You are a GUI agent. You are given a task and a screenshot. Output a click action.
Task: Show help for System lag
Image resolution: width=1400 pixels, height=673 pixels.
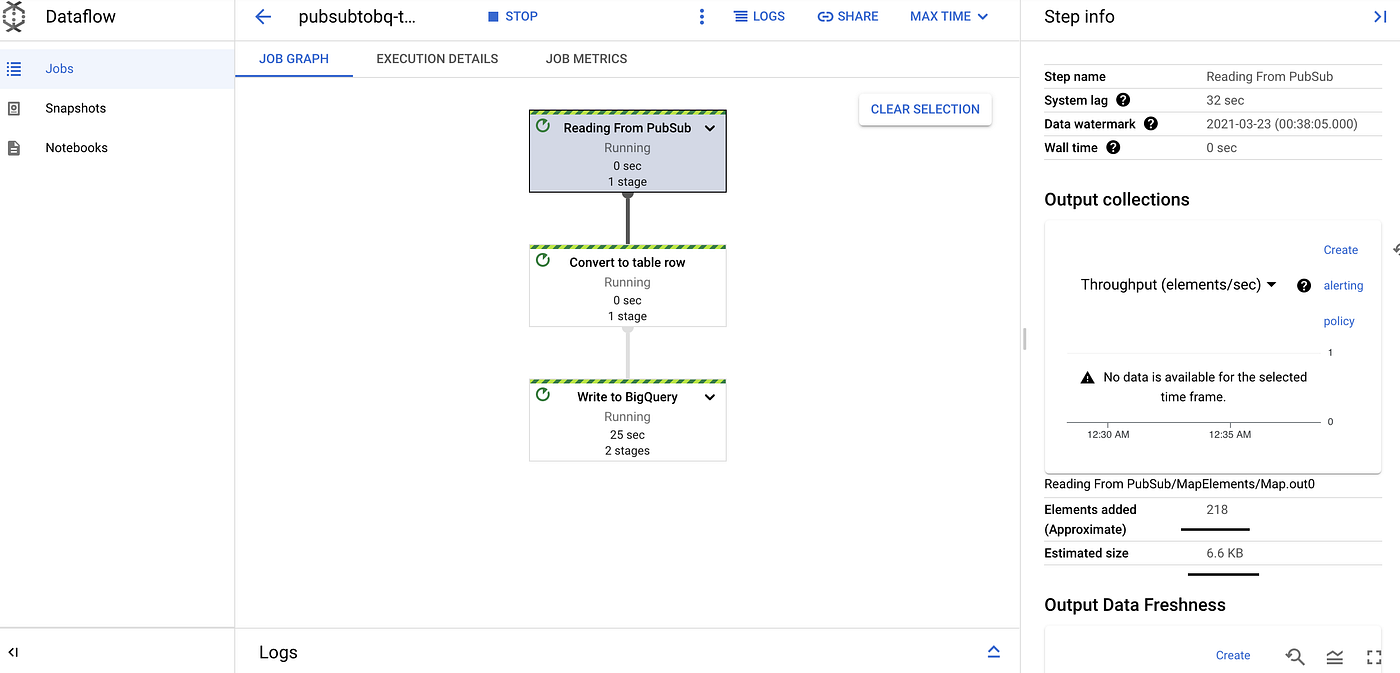1123,100
